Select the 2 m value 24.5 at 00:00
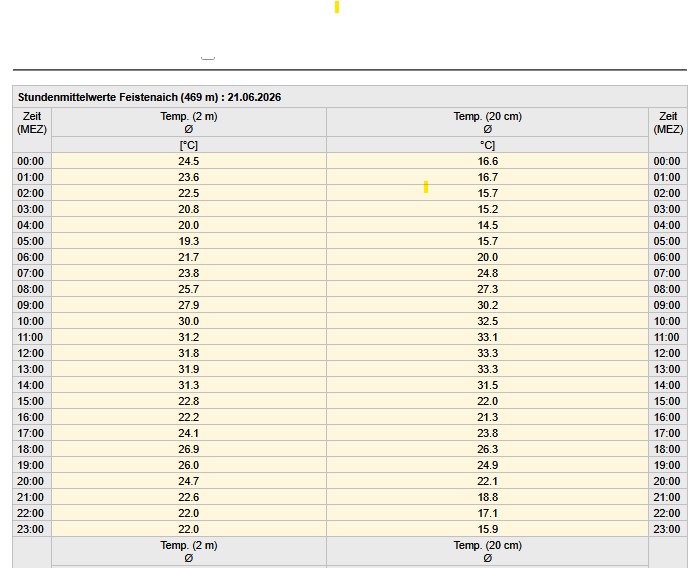This screenshot has width=694, height=568. tap(189, 161)
